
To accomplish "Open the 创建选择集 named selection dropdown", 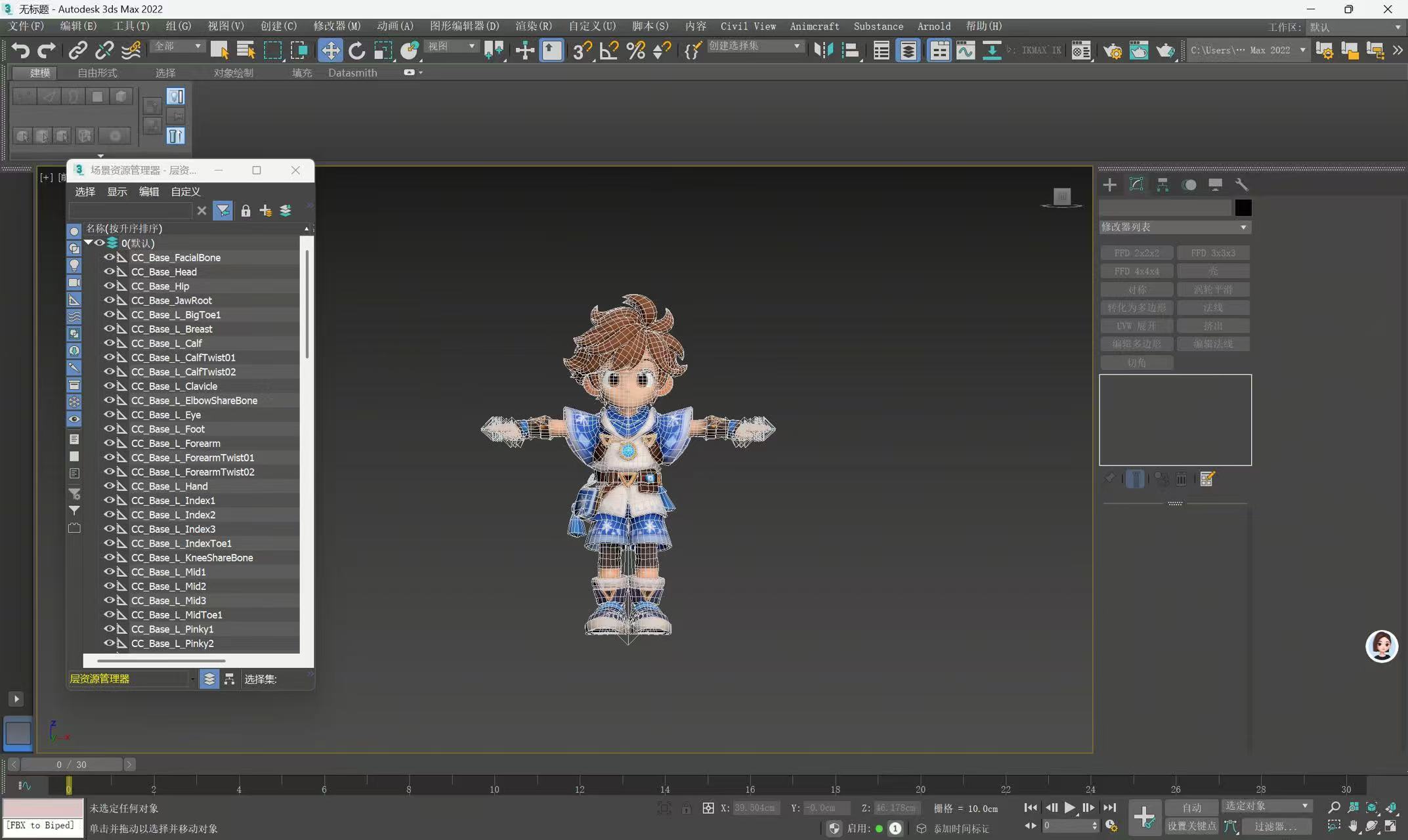I will click(x=755, y=46).
